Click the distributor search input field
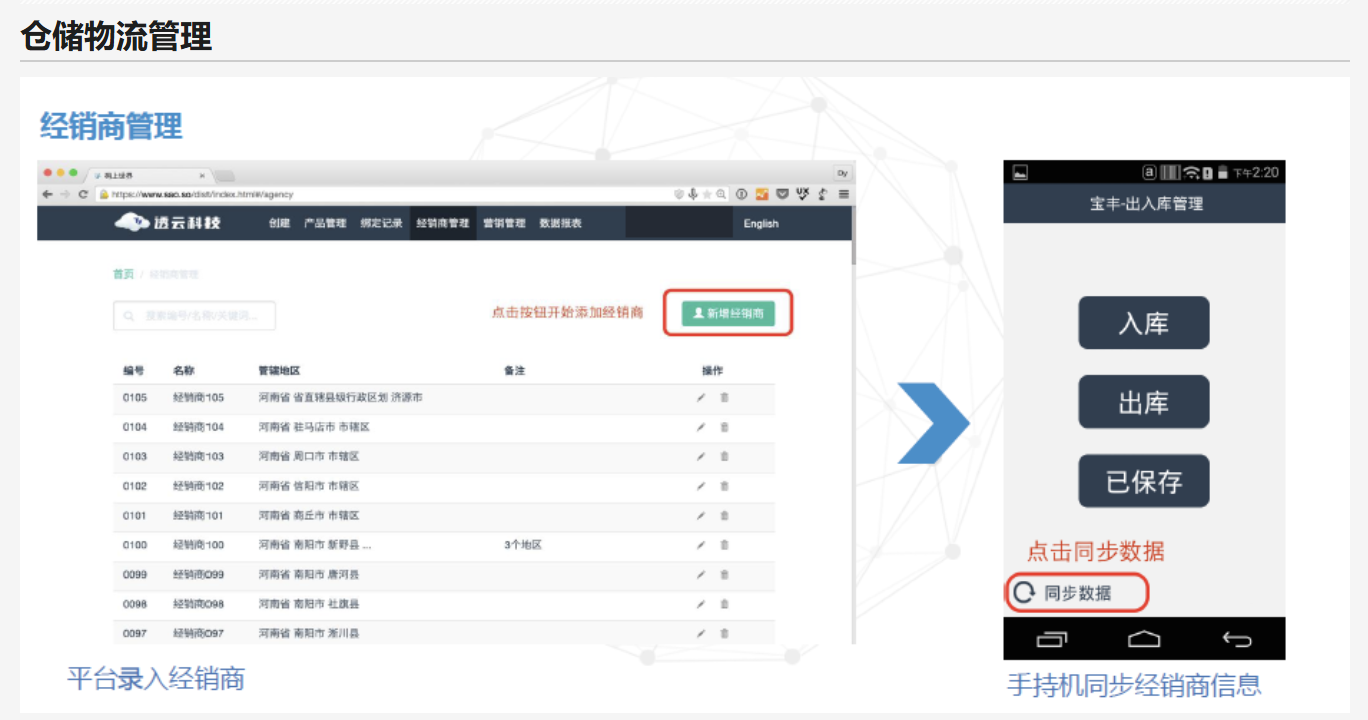The width and height of the screenshot is (1368, 720). (195, 316)
